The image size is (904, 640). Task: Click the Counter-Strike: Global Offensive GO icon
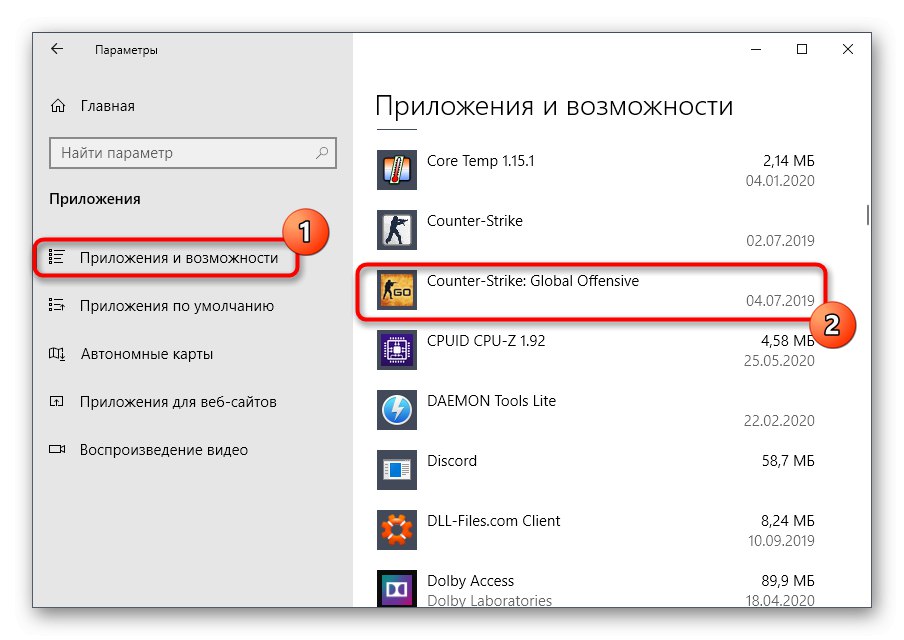tap(397, 290)
